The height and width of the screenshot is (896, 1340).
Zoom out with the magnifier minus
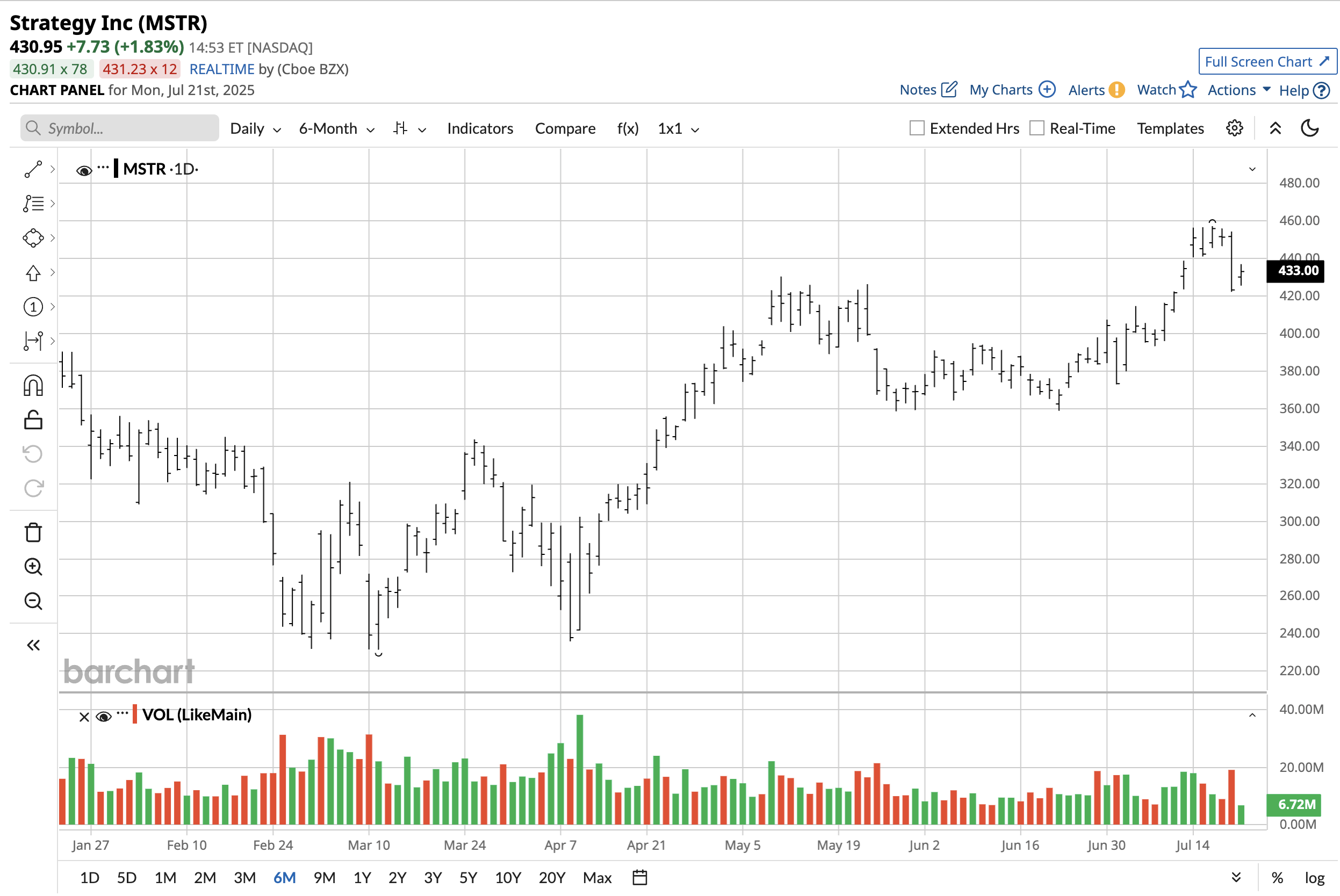coord(33,601)
